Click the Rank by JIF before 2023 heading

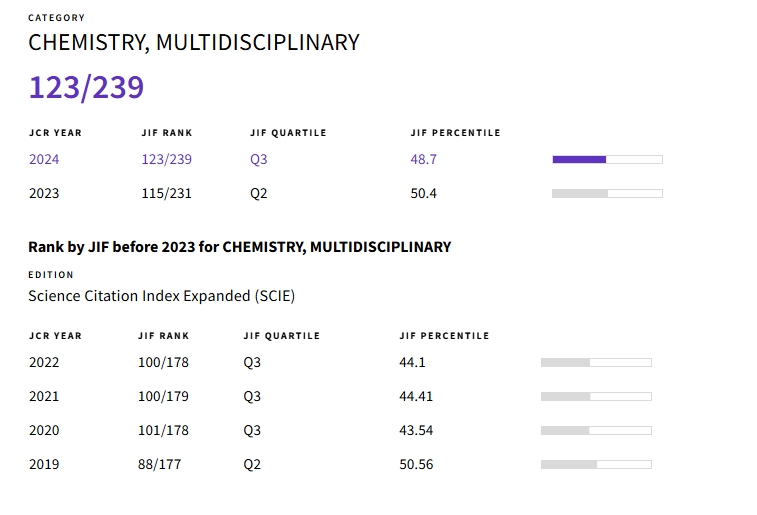point(239,246)
